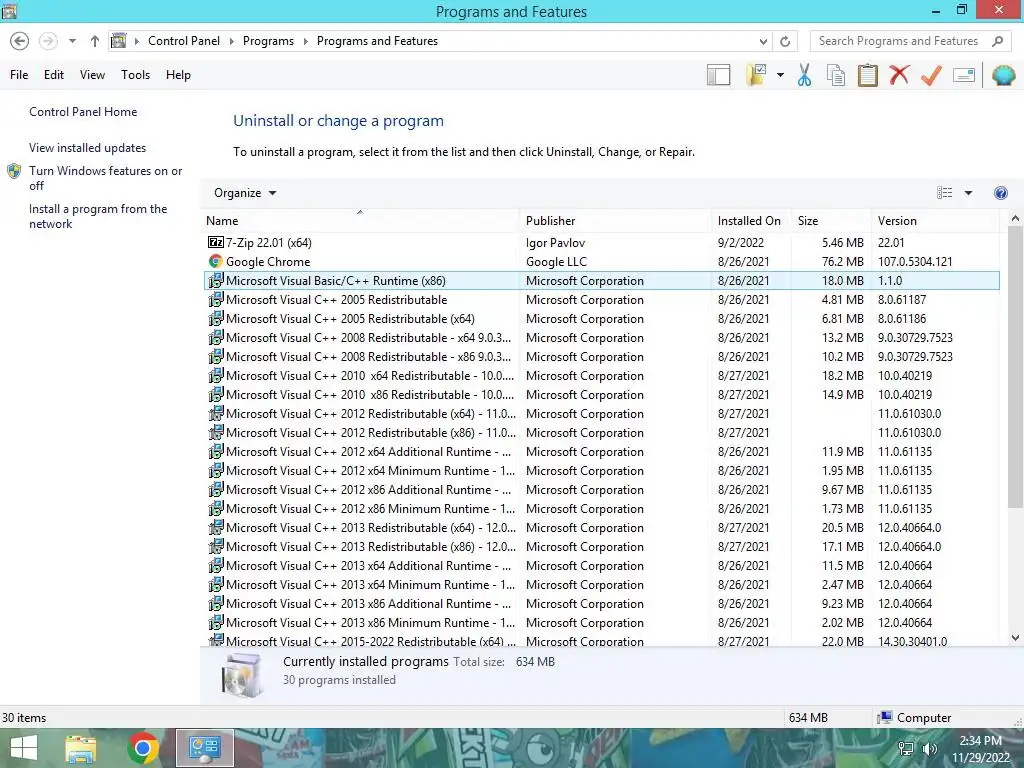
Task: Click the Control Panel breadcrumb
Action: pos(184,41)
